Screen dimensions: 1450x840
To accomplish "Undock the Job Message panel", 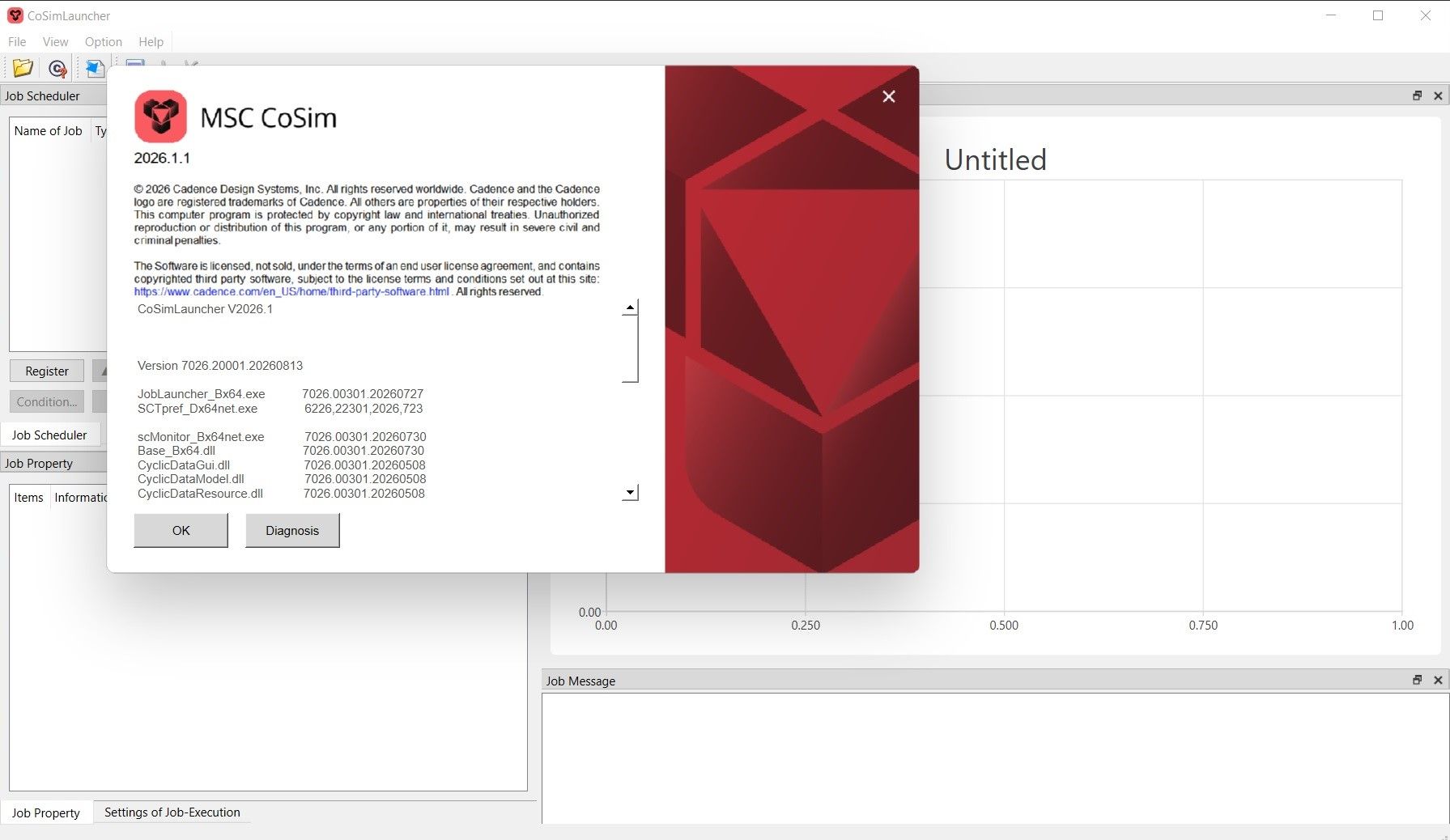I will pyautogui.click(x=1417, y=681).
